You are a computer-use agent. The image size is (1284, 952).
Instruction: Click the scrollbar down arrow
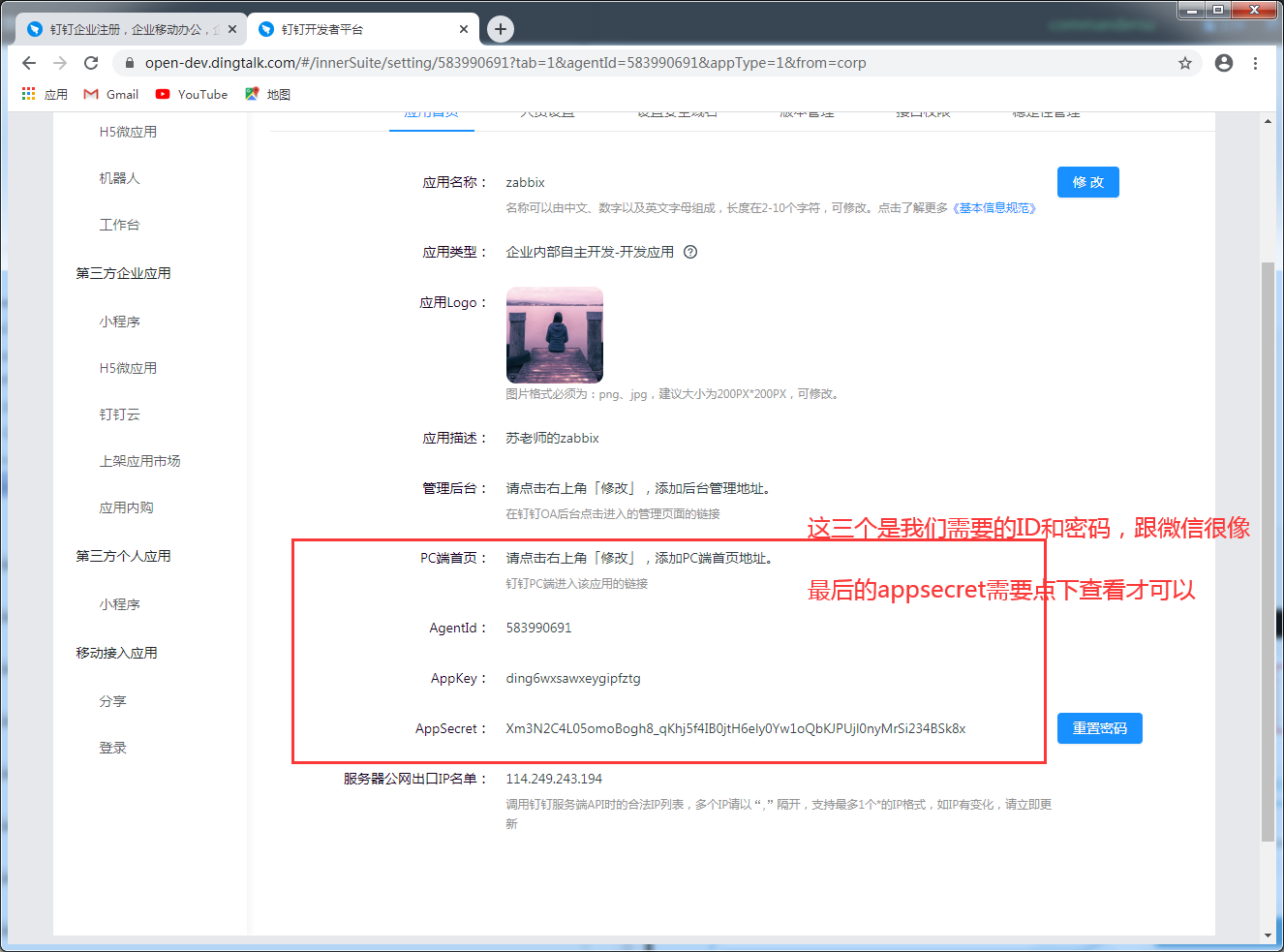pos(1269,936)
